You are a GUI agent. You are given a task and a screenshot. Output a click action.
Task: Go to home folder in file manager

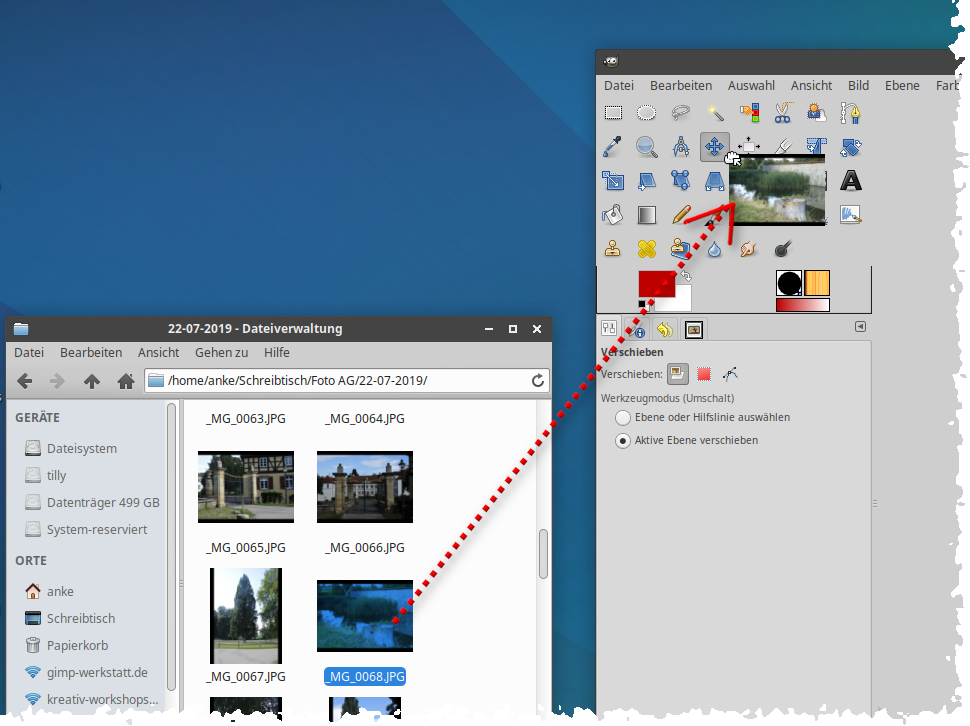pyautogui.click(x=126, y=381)
